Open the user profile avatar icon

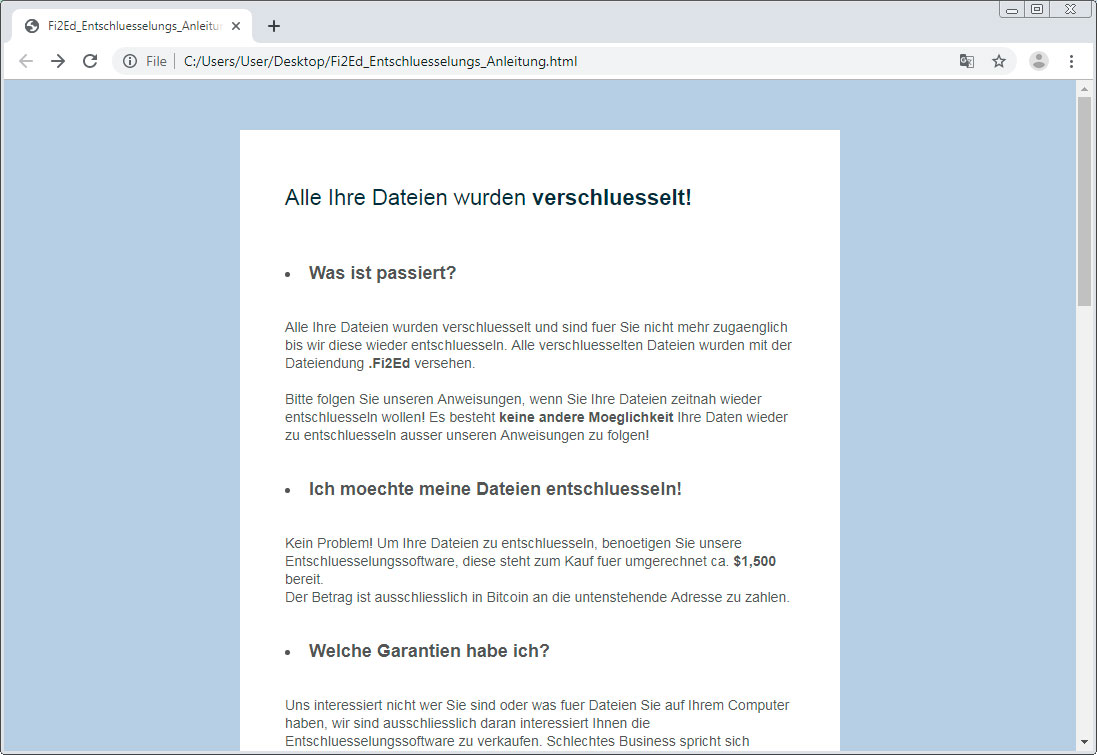1039,62
